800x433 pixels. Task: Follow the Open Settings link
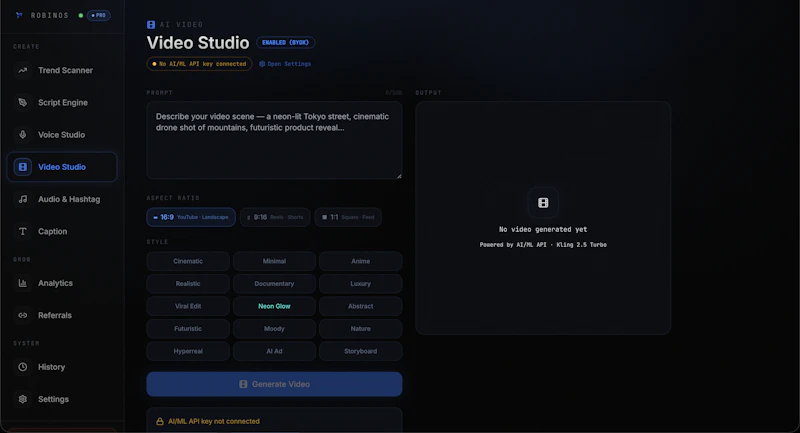point(285,64)
